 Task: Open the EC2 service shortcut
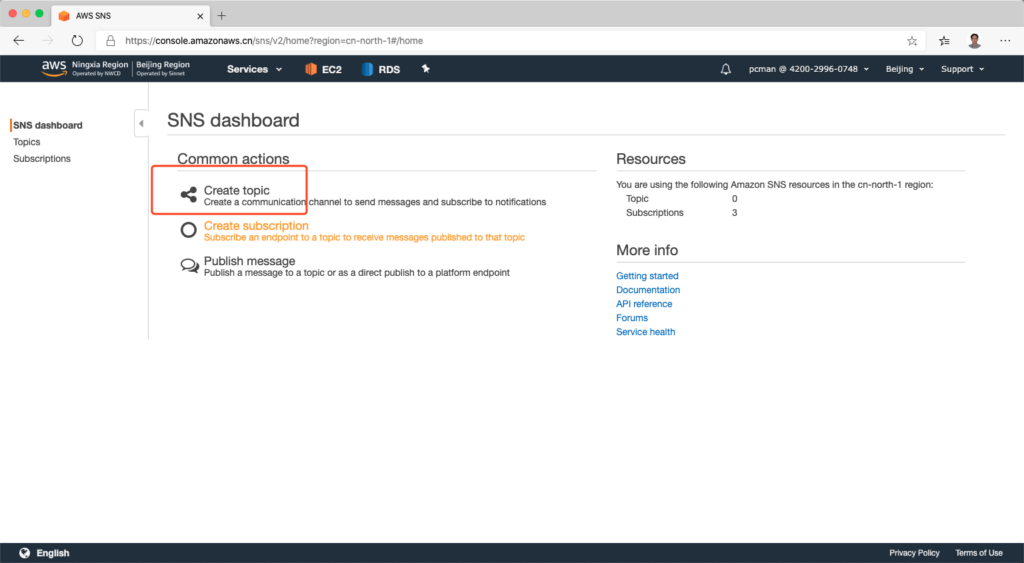(x=323, y=69)
